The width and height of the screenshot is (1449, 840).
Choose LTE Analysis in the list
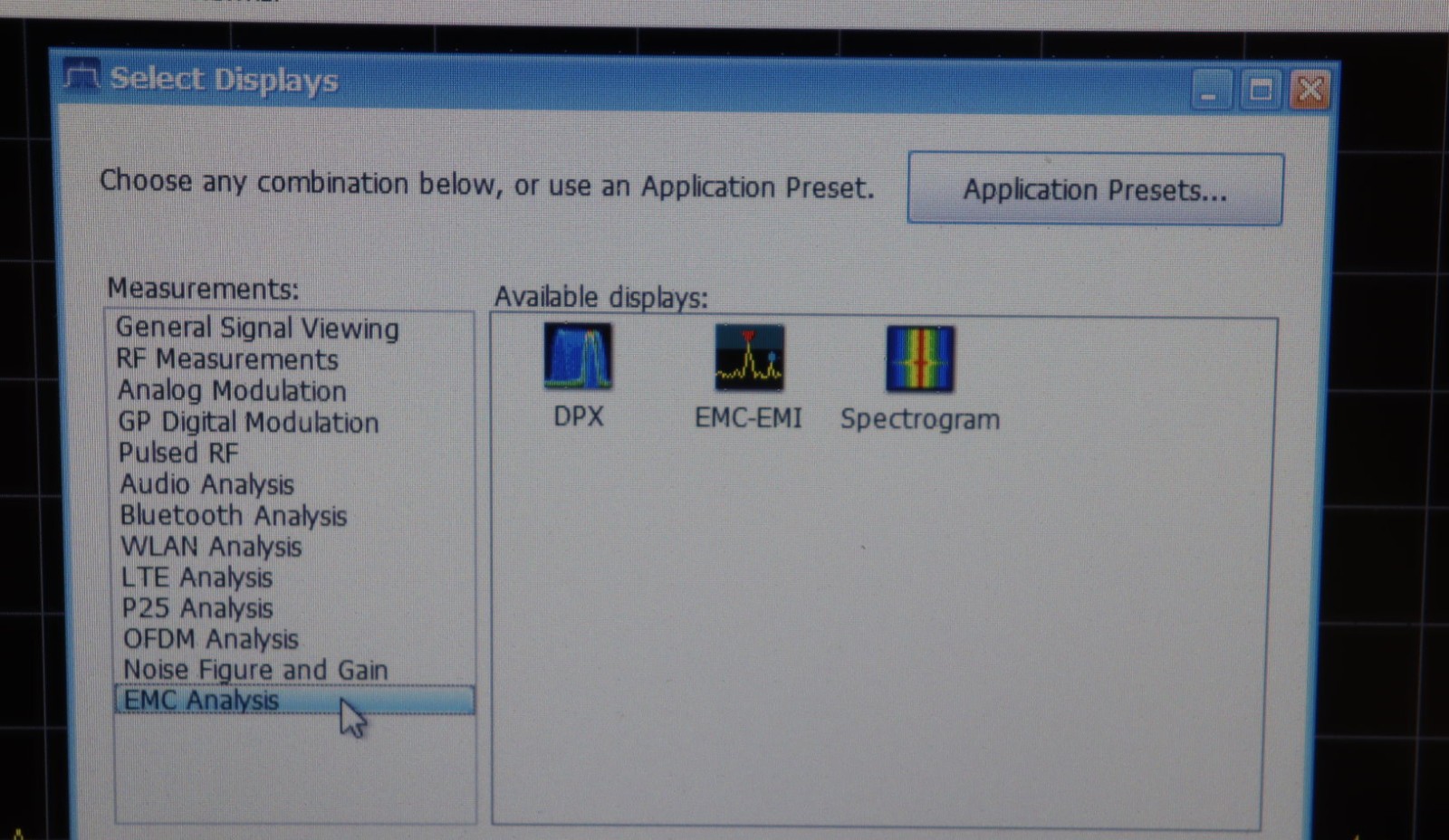pyautogui.click(x=197, y=577)
